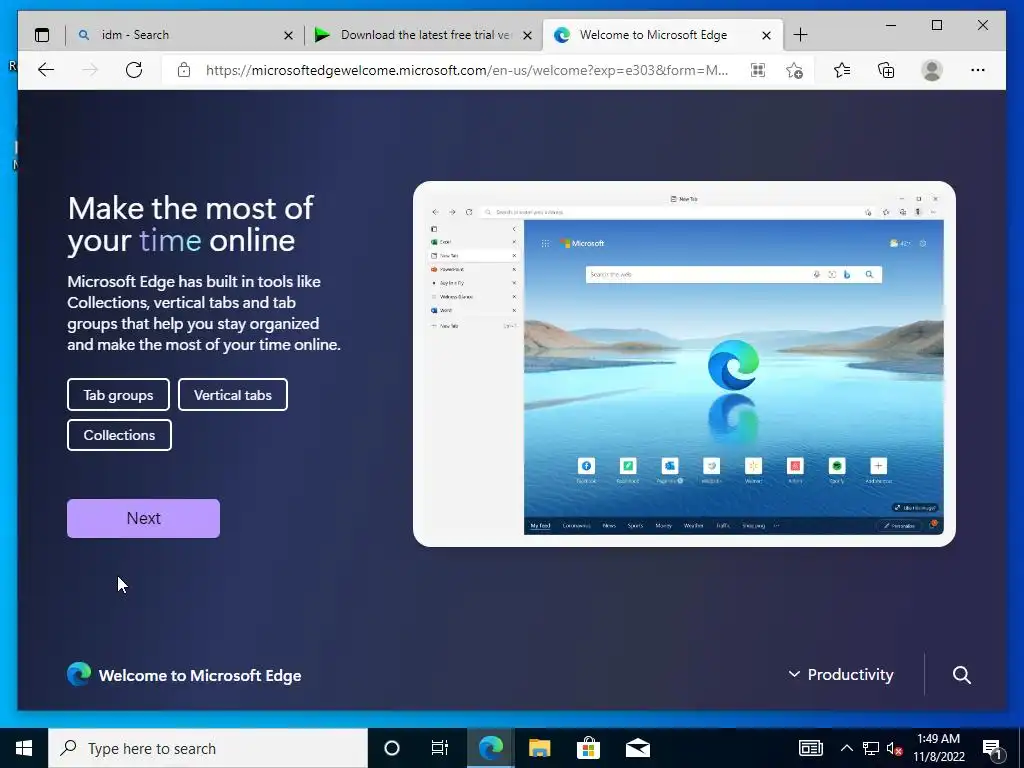Open Microsoft Store from the taskbar
1024x768 pixels.
pyautogui.click(x=588, y=748)
